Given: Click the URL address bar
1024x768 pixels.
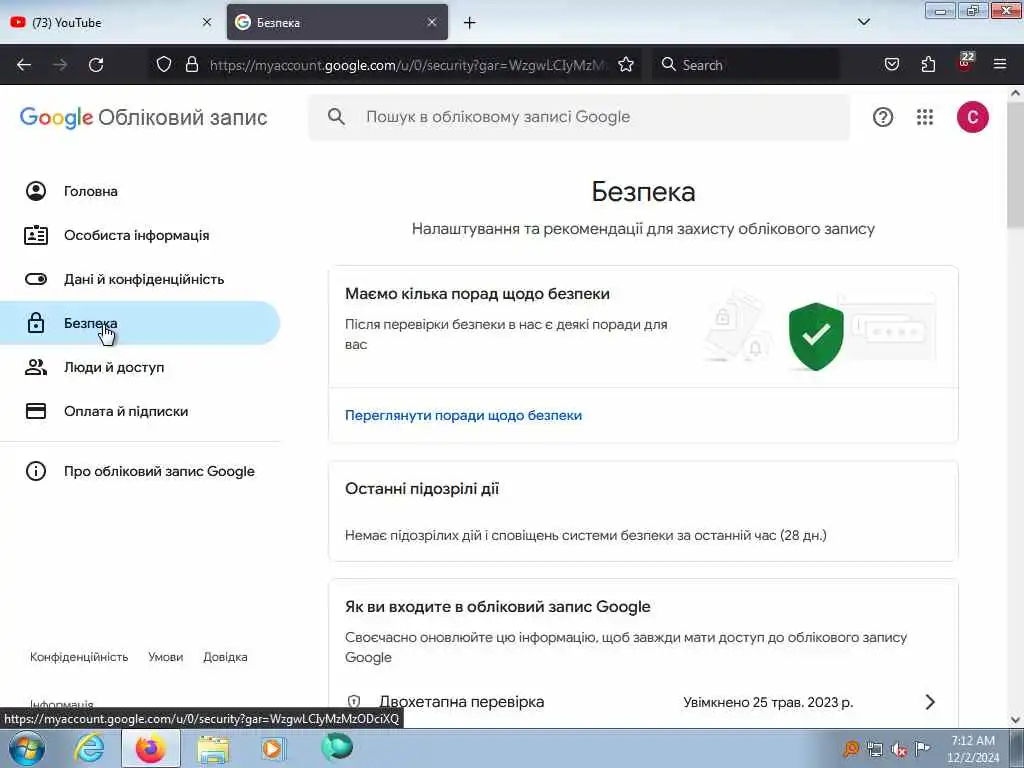Looking at the screenshot, I should (x=408, y=65).
